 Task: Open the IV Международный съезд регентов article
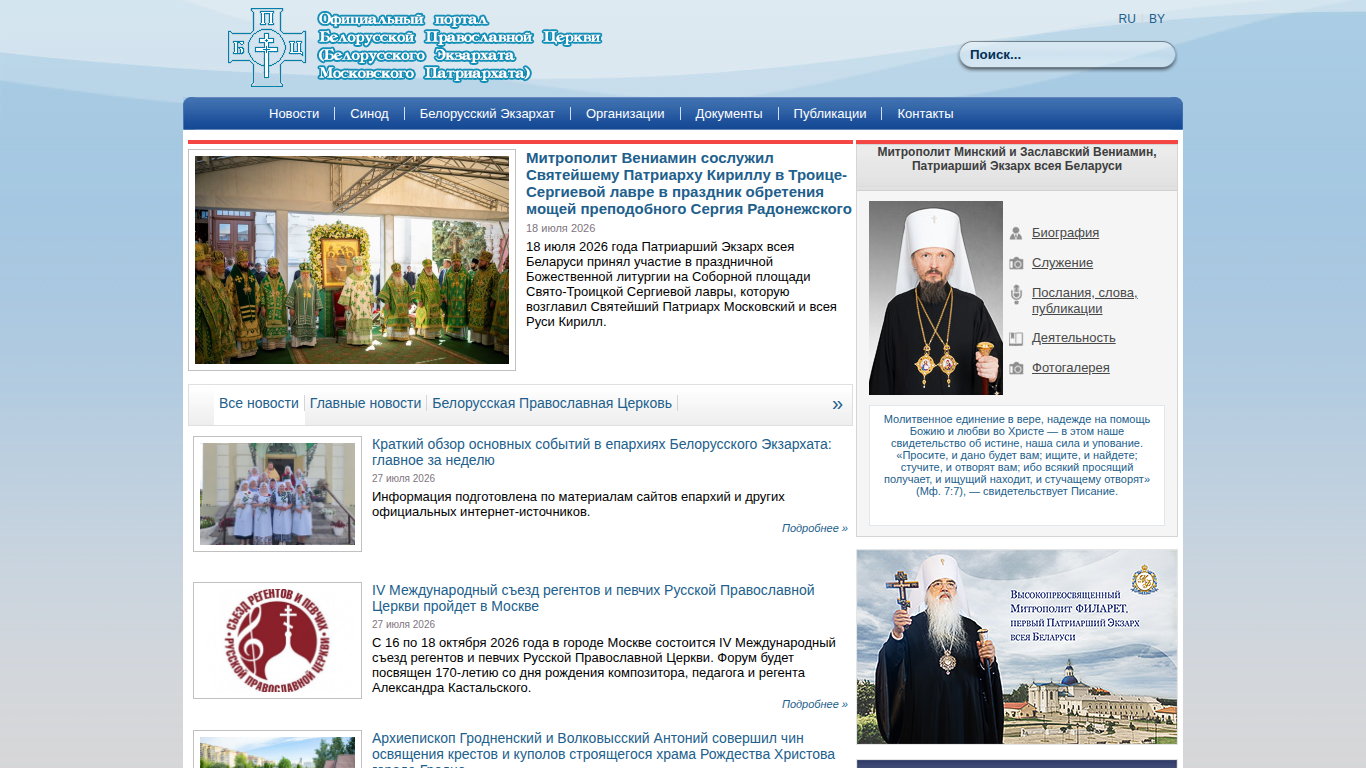(593, 598)
